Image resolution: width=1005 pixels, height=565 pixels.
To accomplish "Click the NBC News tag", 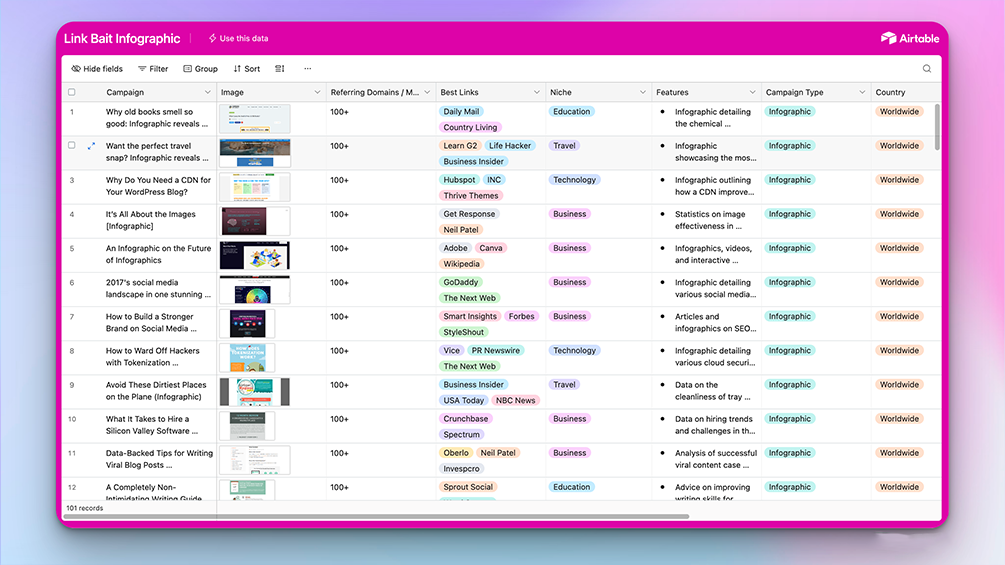I will point(515,400).
